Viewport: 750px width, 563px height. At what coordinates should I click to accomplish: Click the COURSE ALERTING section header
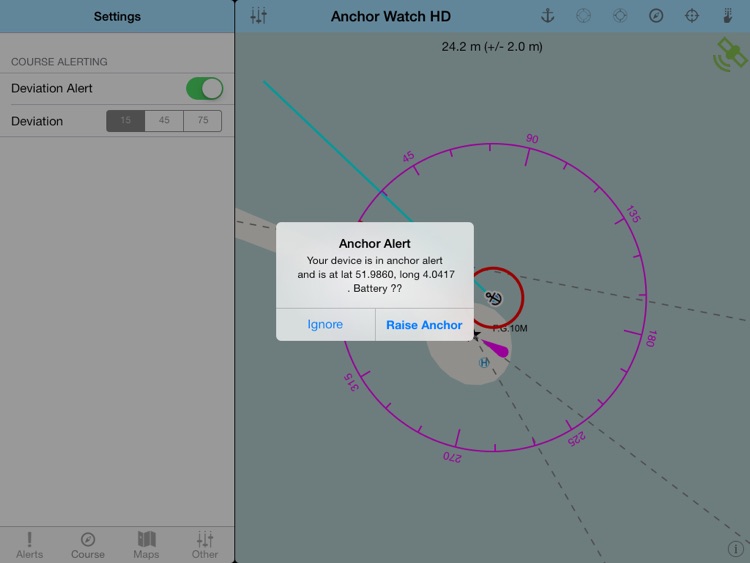(x=59, y=62)
